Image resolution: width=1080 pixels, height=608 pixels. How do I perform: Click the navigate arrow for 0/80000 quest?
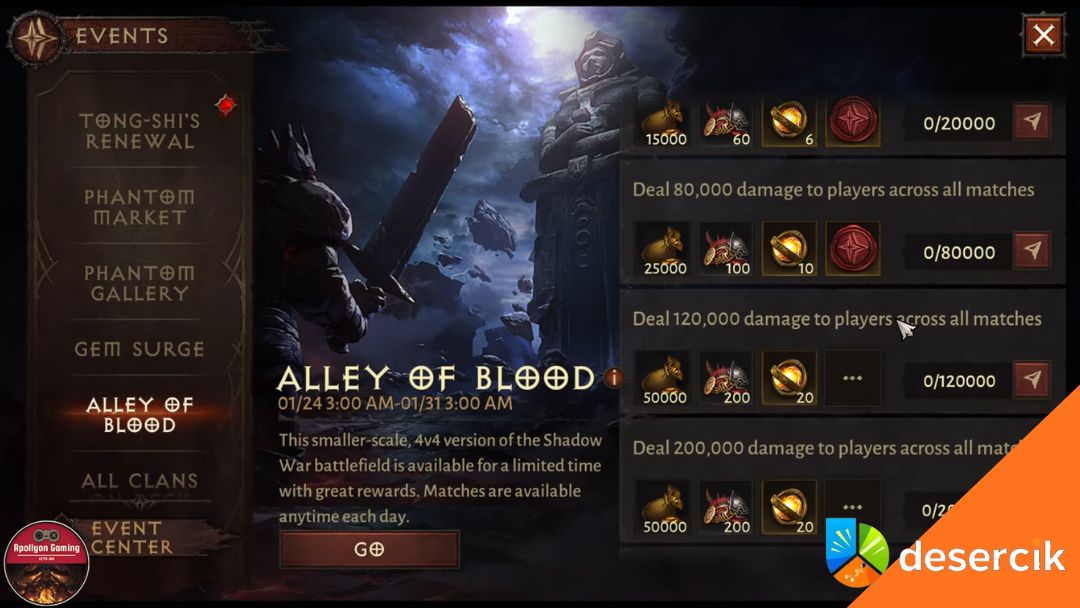[x=1031, y=251]
